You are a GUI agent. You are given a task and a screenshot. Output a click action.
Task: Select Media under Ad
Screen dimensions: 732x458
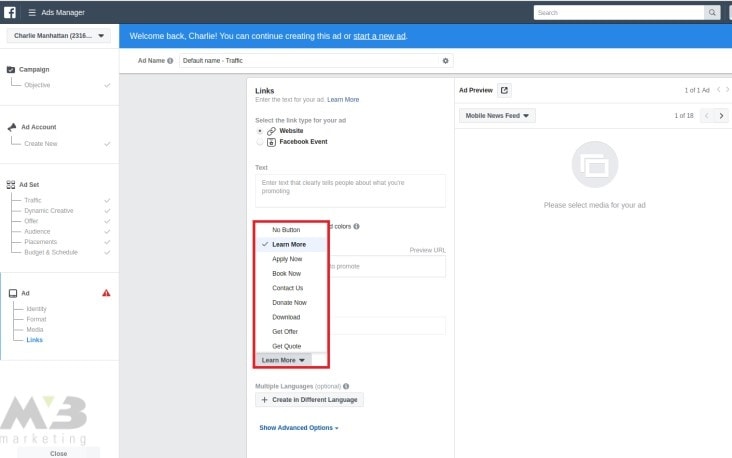[x=35, y=330]
